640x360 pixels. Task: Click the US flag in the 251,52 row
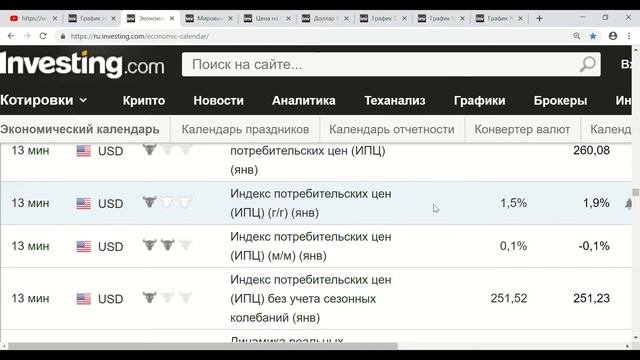[x=84, y=299]
